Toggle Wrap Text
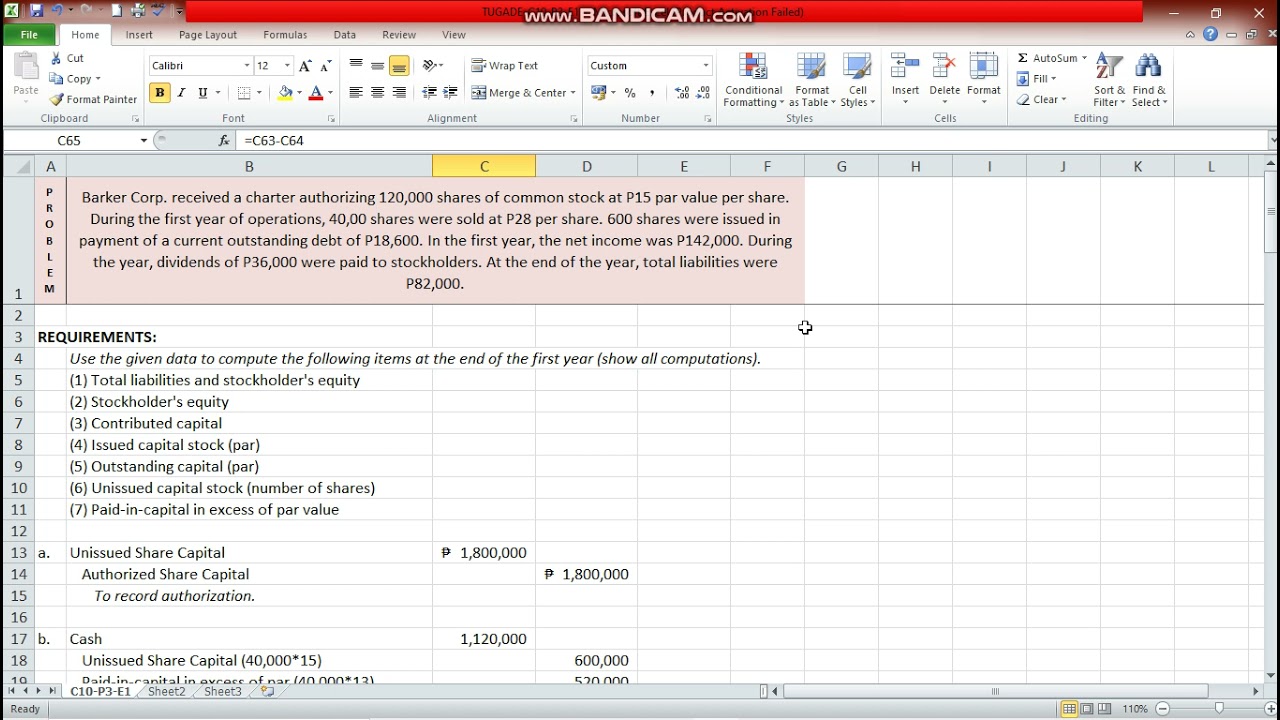Image resolution: width=1280 pixels, height=720 pixels. click(505, 65)
